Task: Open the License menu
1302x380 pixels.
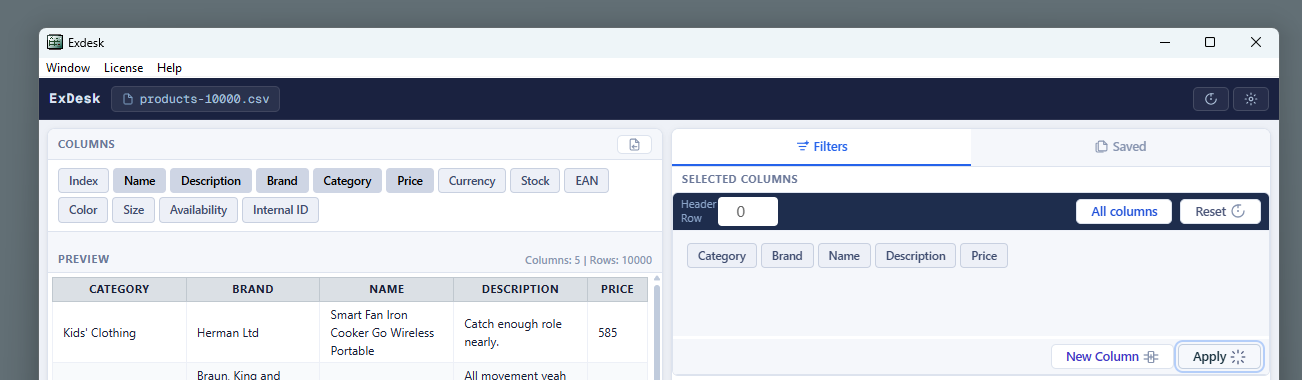Action: (123, 68)
